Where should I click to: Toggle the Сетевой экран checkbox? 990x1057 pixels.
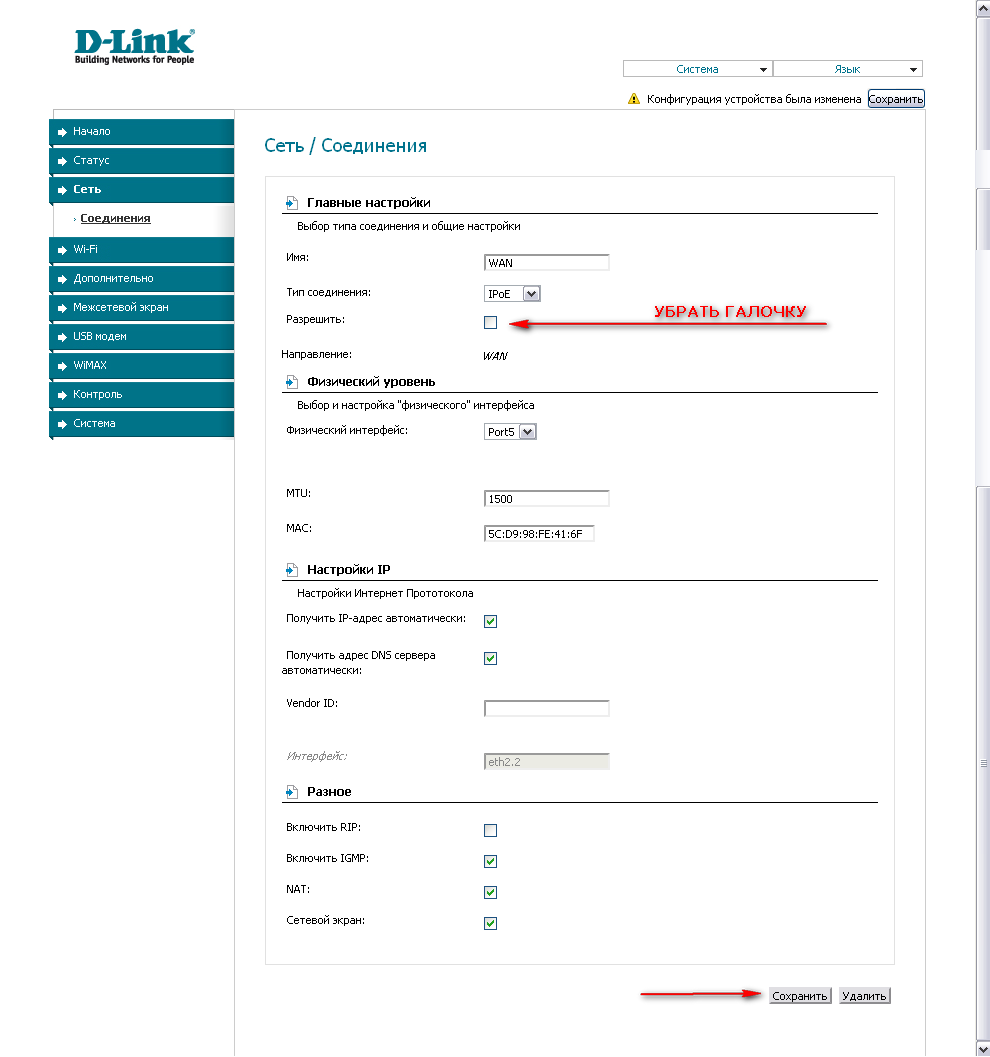(x=491, y=924)
